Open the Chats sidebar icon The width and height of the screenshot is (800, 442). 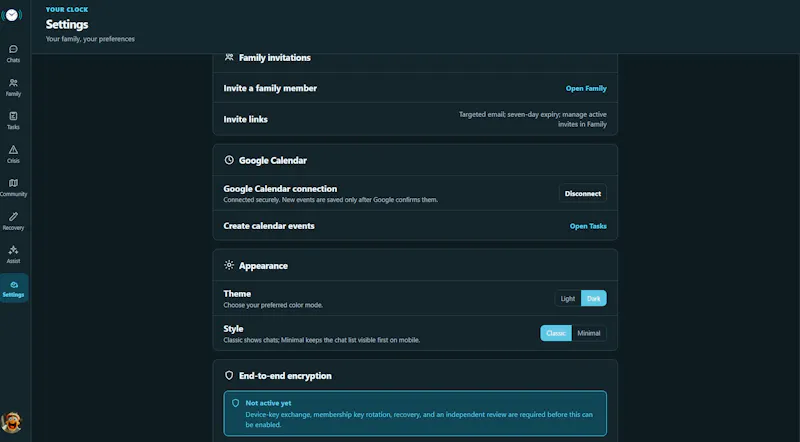(x=13, y=54)
